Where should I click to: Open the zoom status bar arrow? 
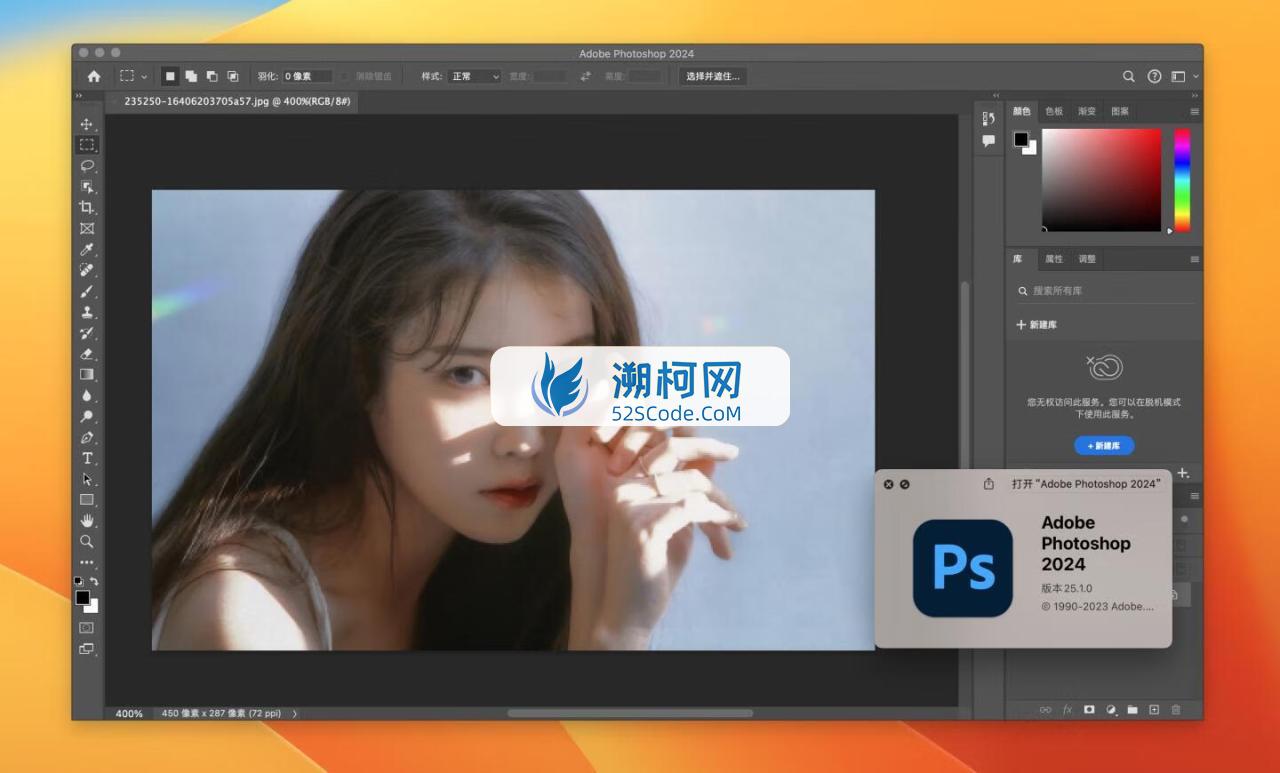pos(294,714)
